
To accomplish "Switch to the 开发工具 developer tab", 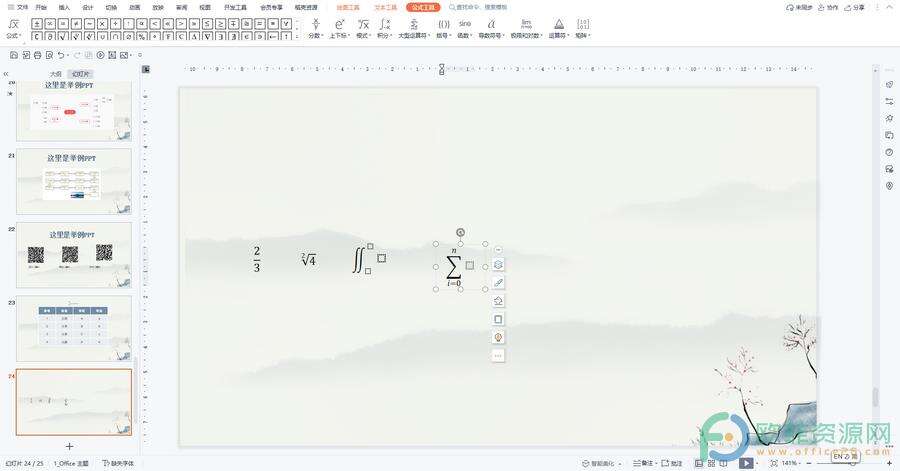I will (x=235, y=7).
